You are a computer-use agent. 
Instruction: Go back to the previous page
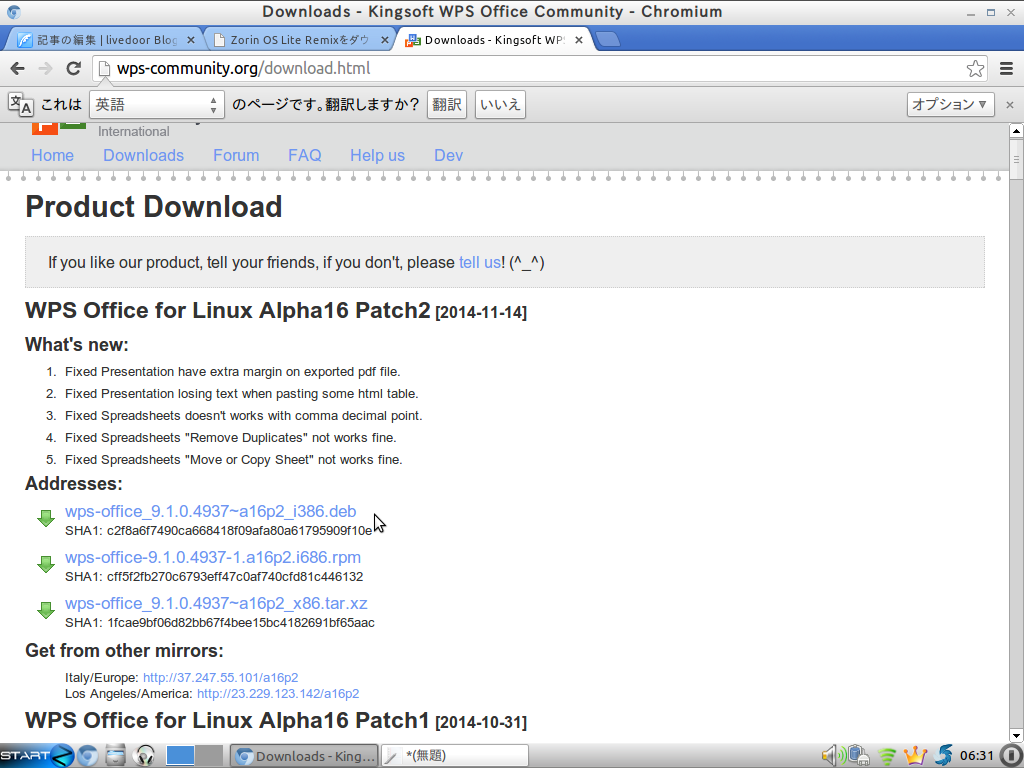pos(18,69)
